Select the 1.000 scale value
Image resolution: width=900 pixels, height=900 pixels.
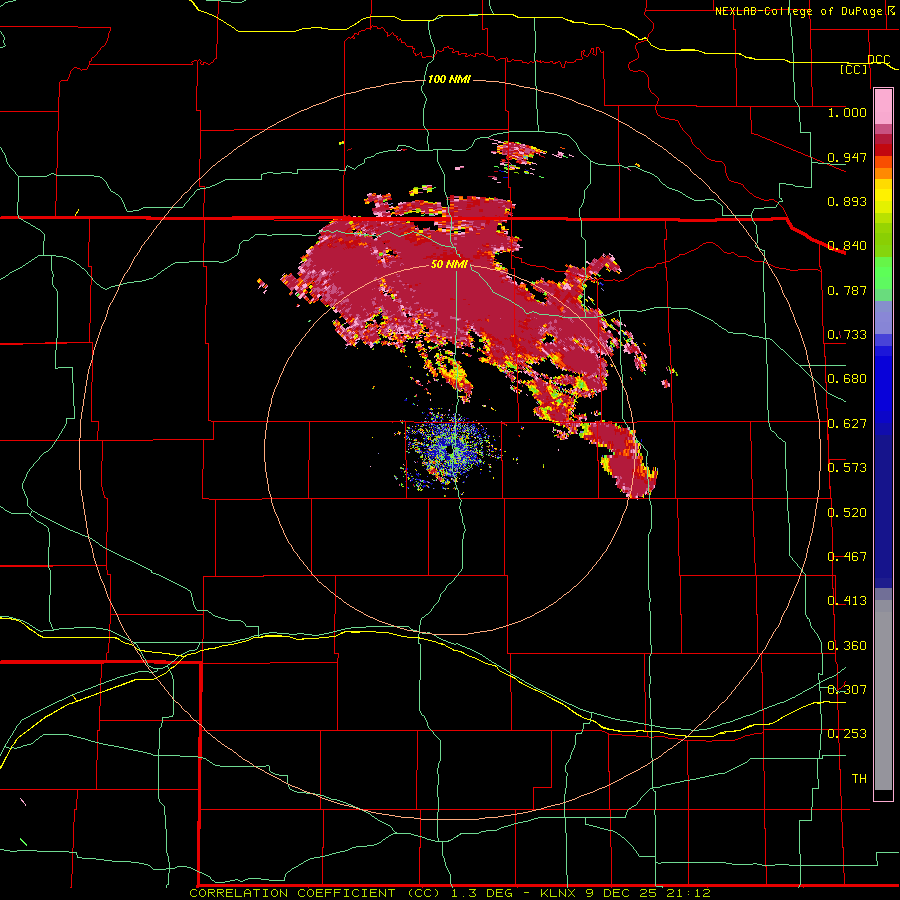[x=847, y=112]
